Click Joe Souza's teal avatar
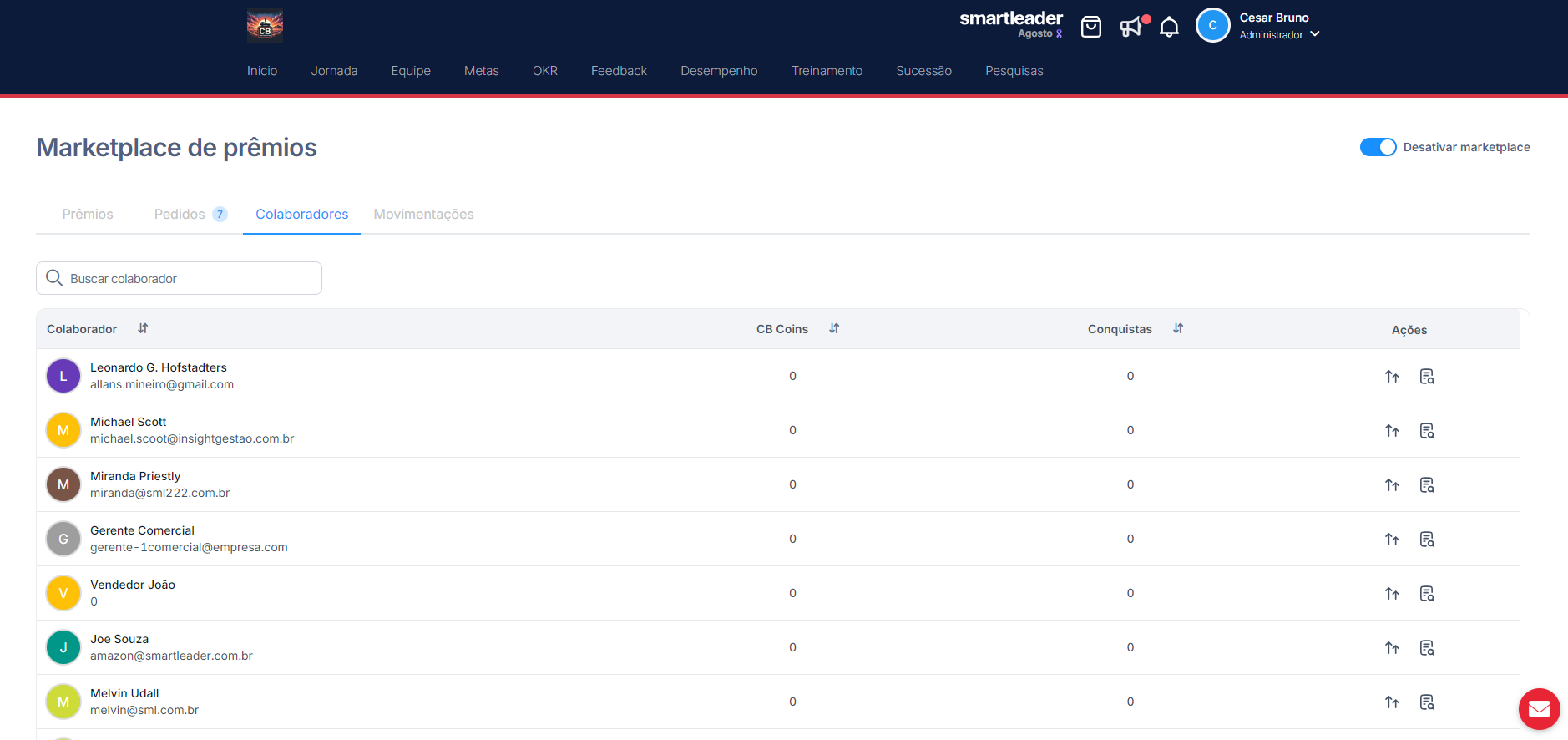1568x740 pixels. pyautogui.click(x=63, y=647)
